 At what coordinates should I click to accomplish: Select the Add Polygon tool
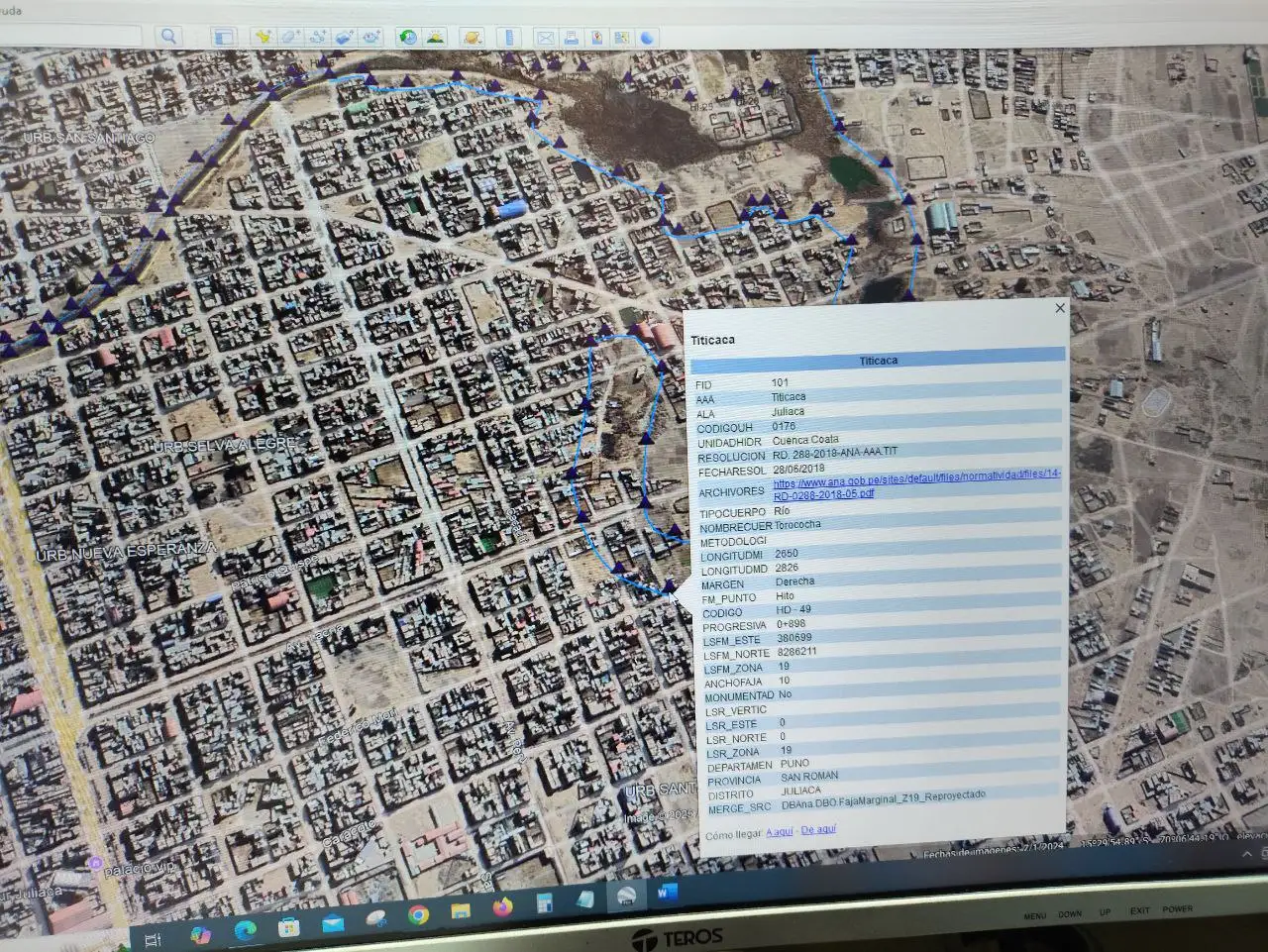pyautogui.click(x=290, y=38)
